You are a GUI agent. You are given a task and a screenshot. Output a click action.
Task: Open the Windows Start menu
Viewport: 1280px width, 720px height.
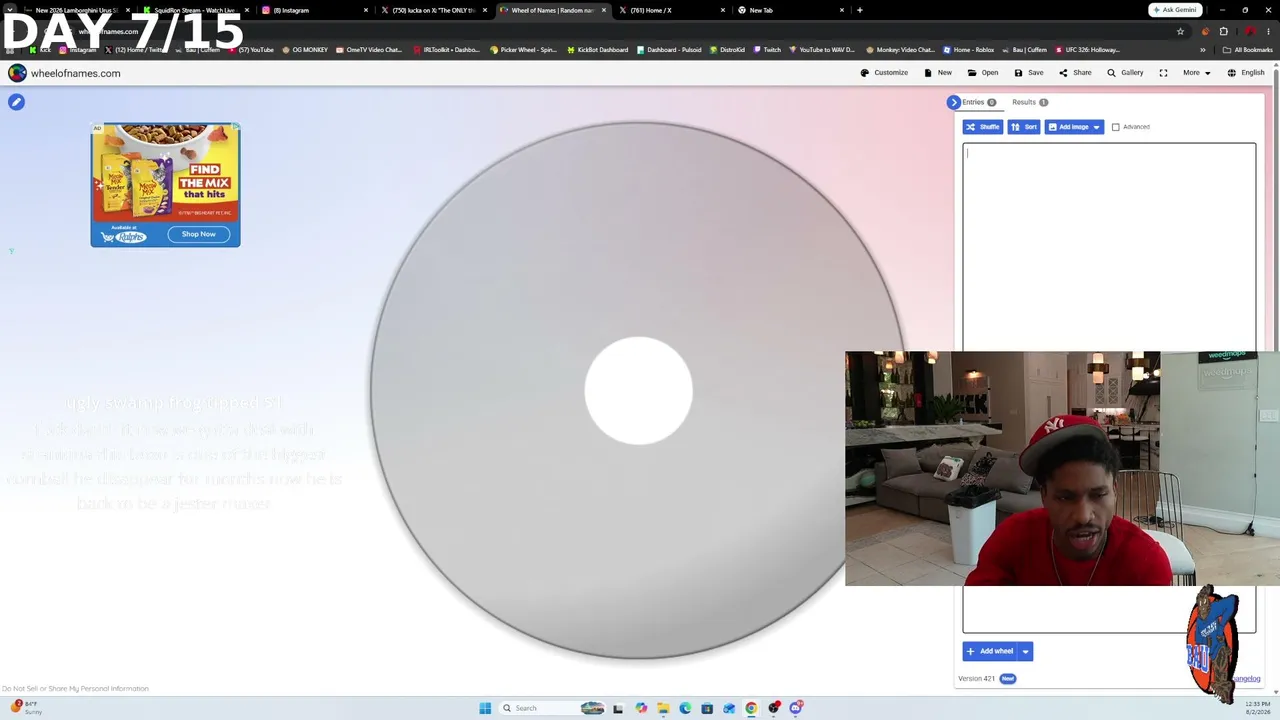click(485, 708)
